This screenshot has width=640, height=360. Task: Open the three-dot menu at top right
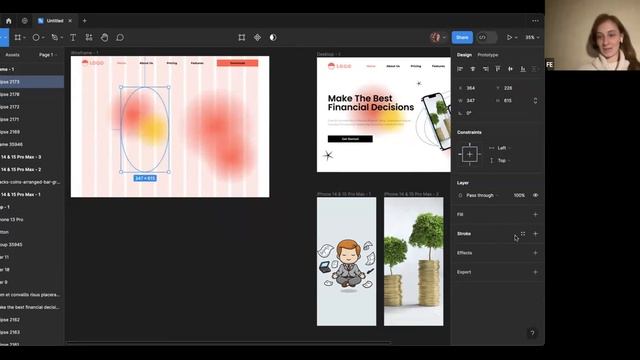[x=535, y=21]
